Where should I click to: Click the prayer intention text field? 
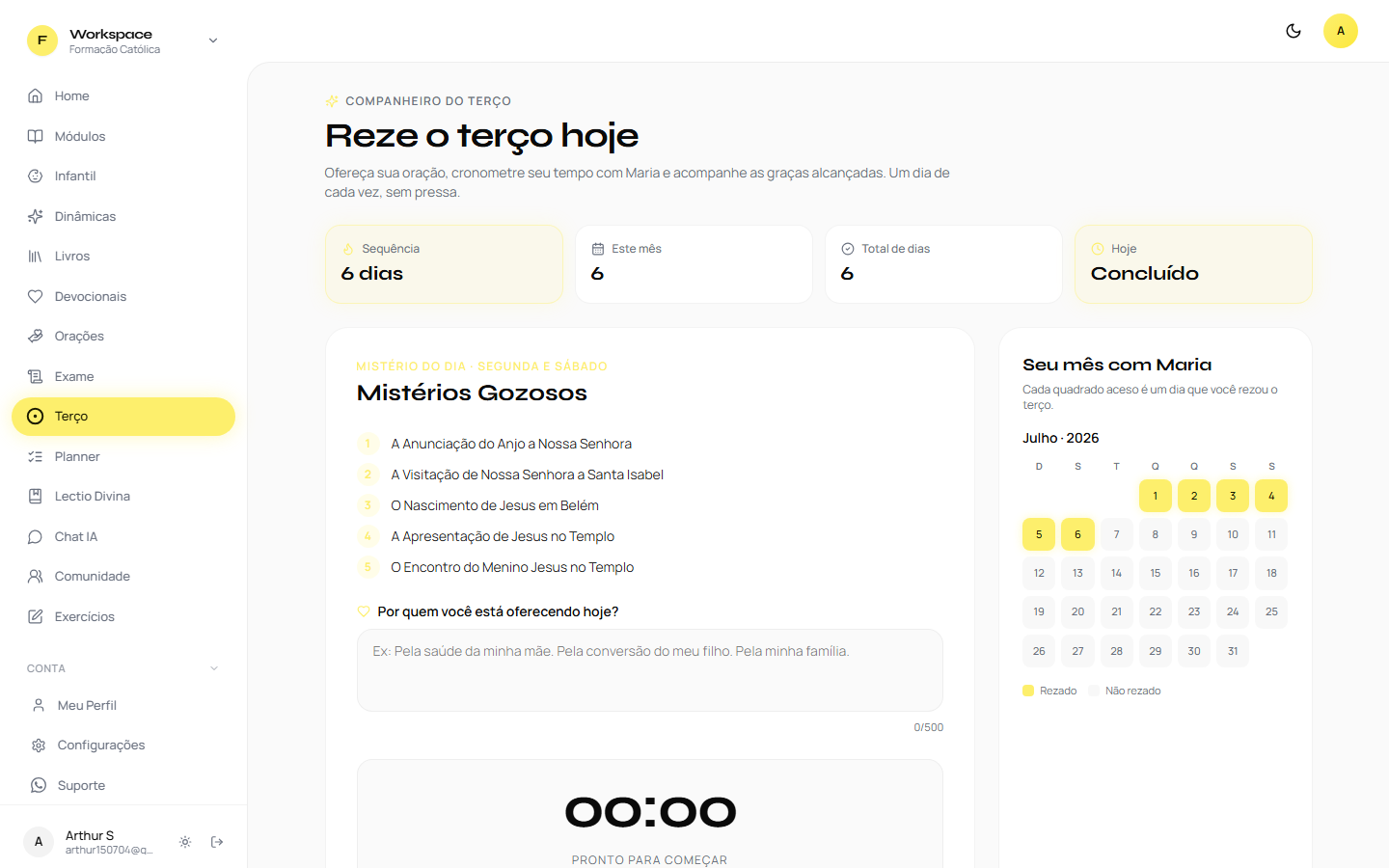tap(650, 670)
